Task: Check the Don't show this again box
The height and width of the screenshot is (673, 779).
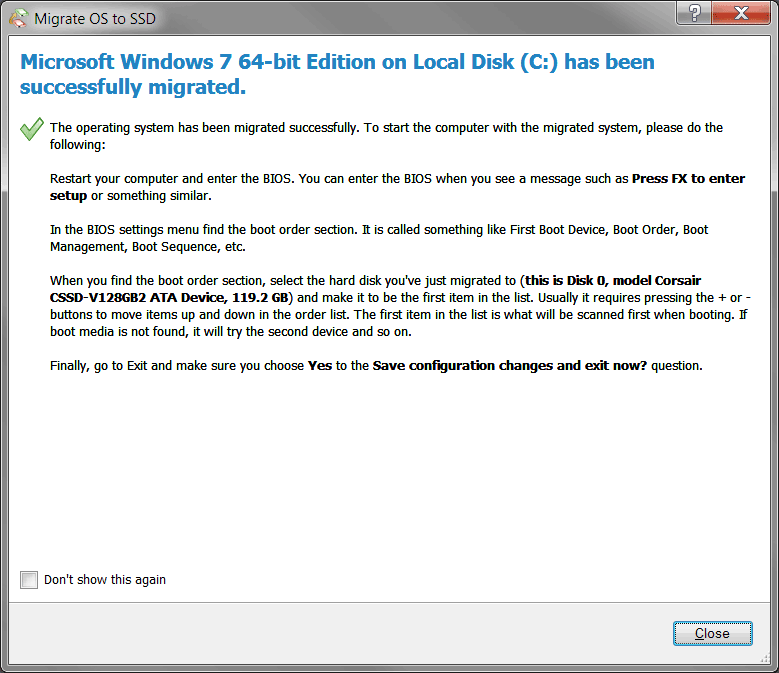Action: click(29, 580)
